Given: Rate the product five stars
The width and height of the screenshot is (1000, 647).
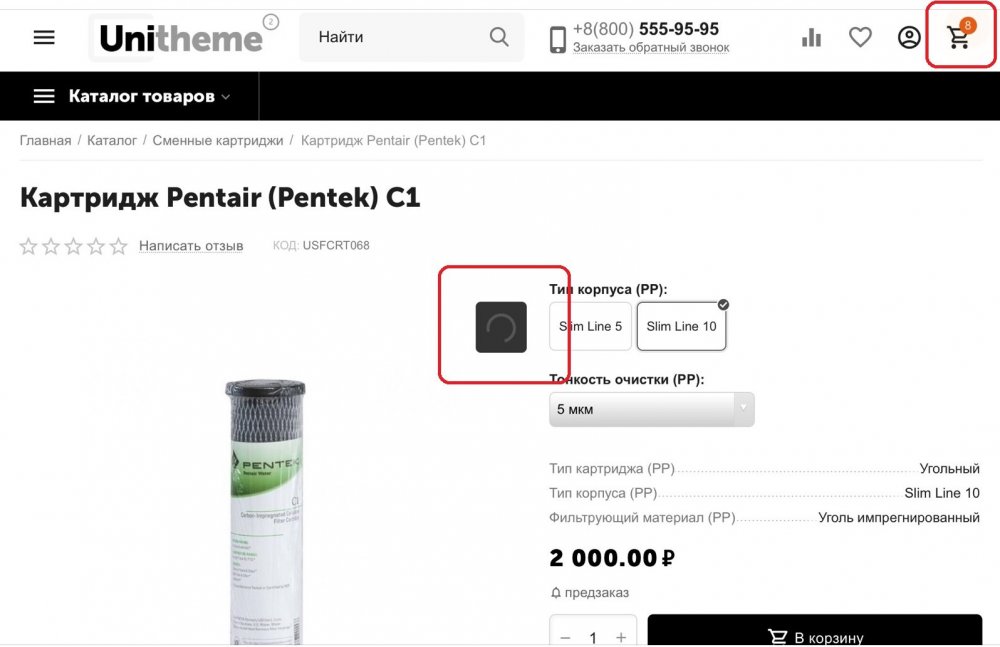Looking at the screenshot, I should click(119, 246).
